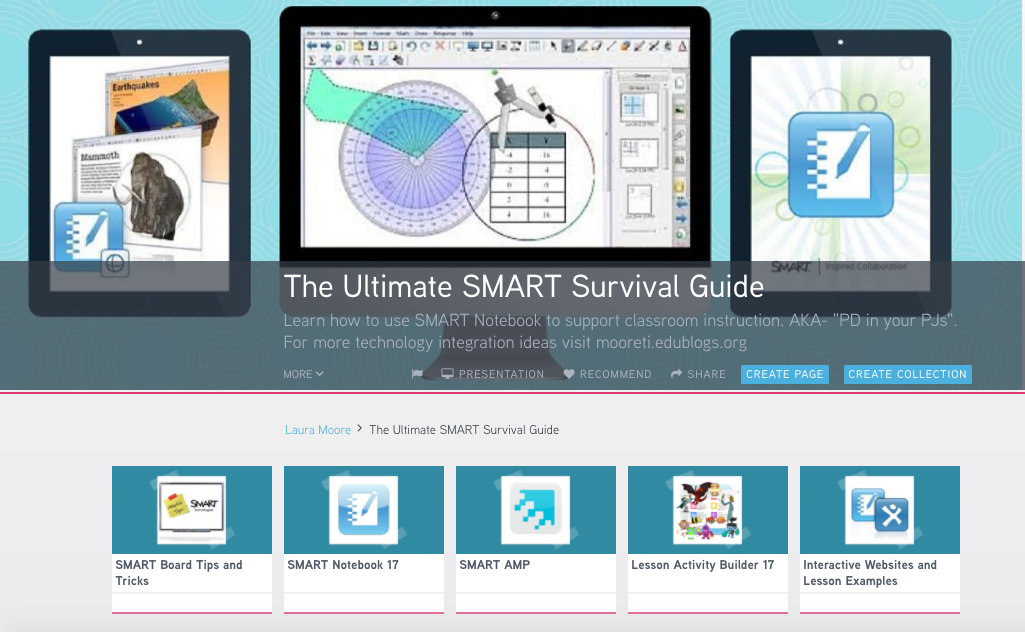Start PRESENTATION mode
This screenshot has height=632, width=1025.
point(493,374)
